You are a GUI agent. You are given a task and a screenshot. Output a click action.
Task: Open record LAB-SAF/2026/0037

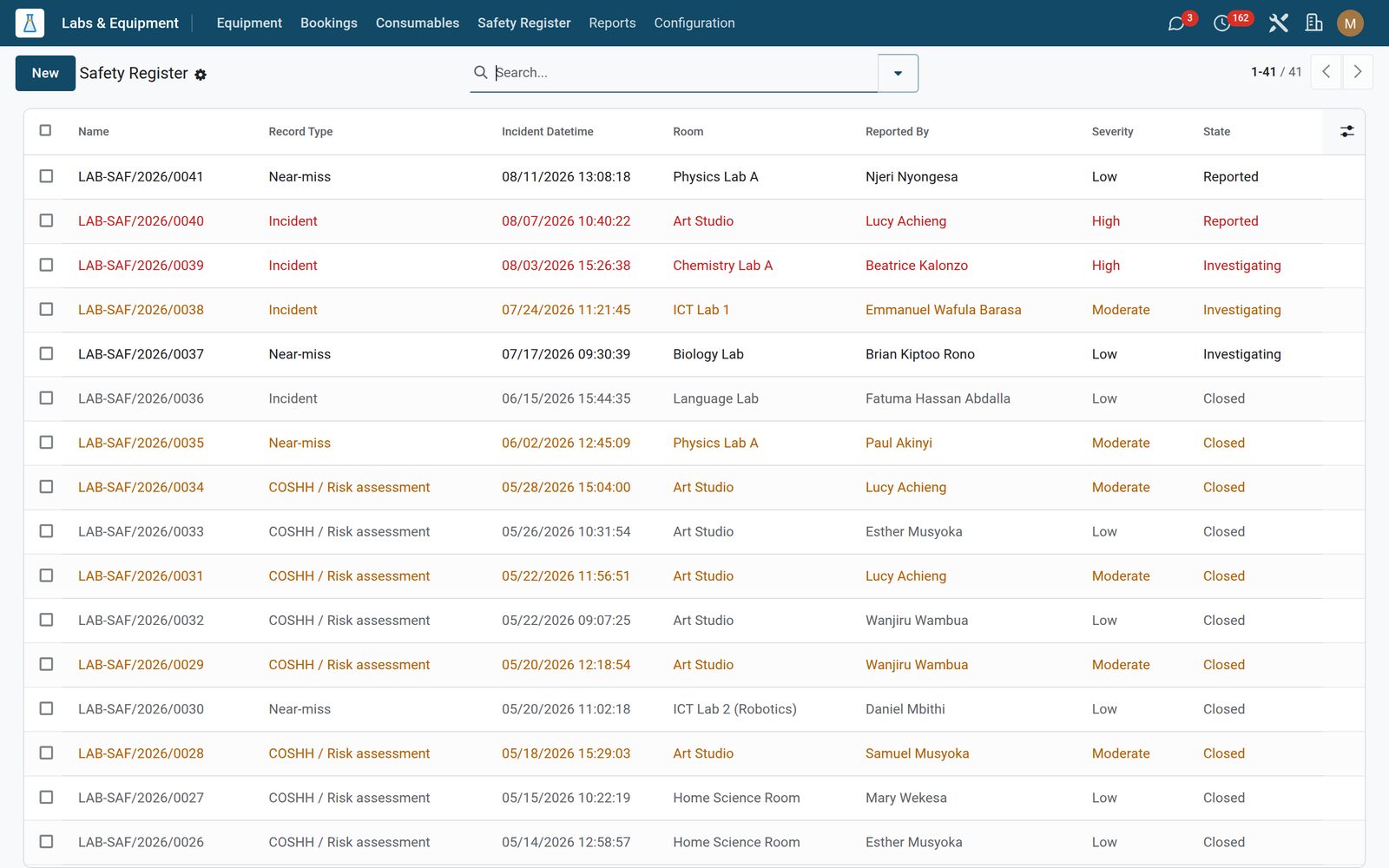pyautogui.click(x=141, y=354)
